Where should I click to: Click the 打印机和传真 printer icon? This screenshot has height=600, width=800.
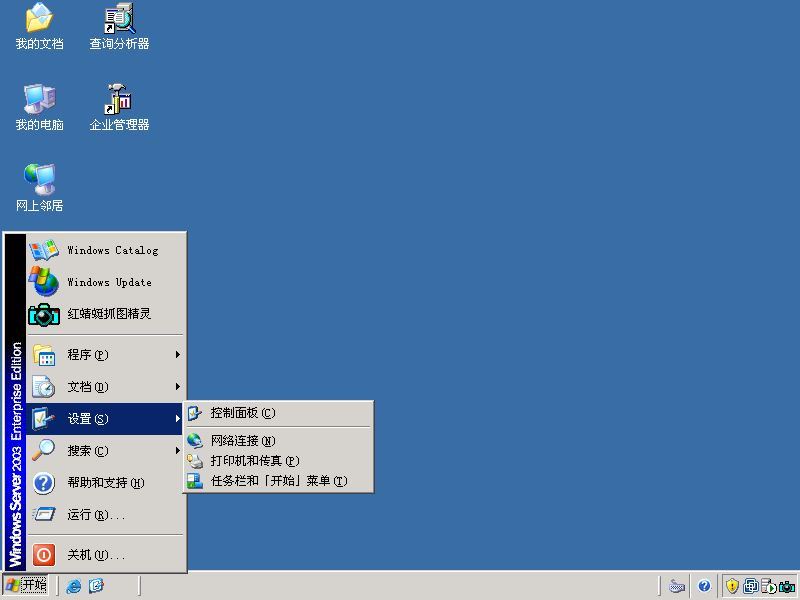(194, 461)
